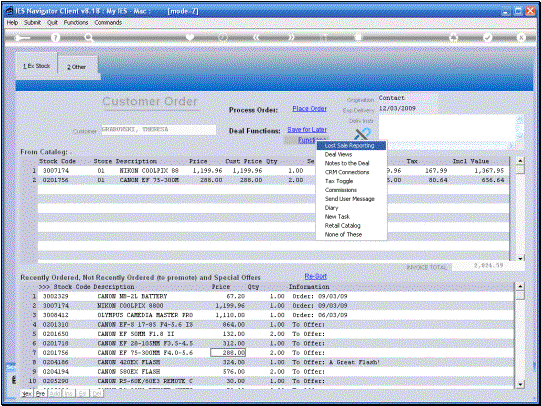Image resolution: width=541 pixels, height=406 pixels.
Task: Click the key icon in the toolbar
Action: pos(22,38)
